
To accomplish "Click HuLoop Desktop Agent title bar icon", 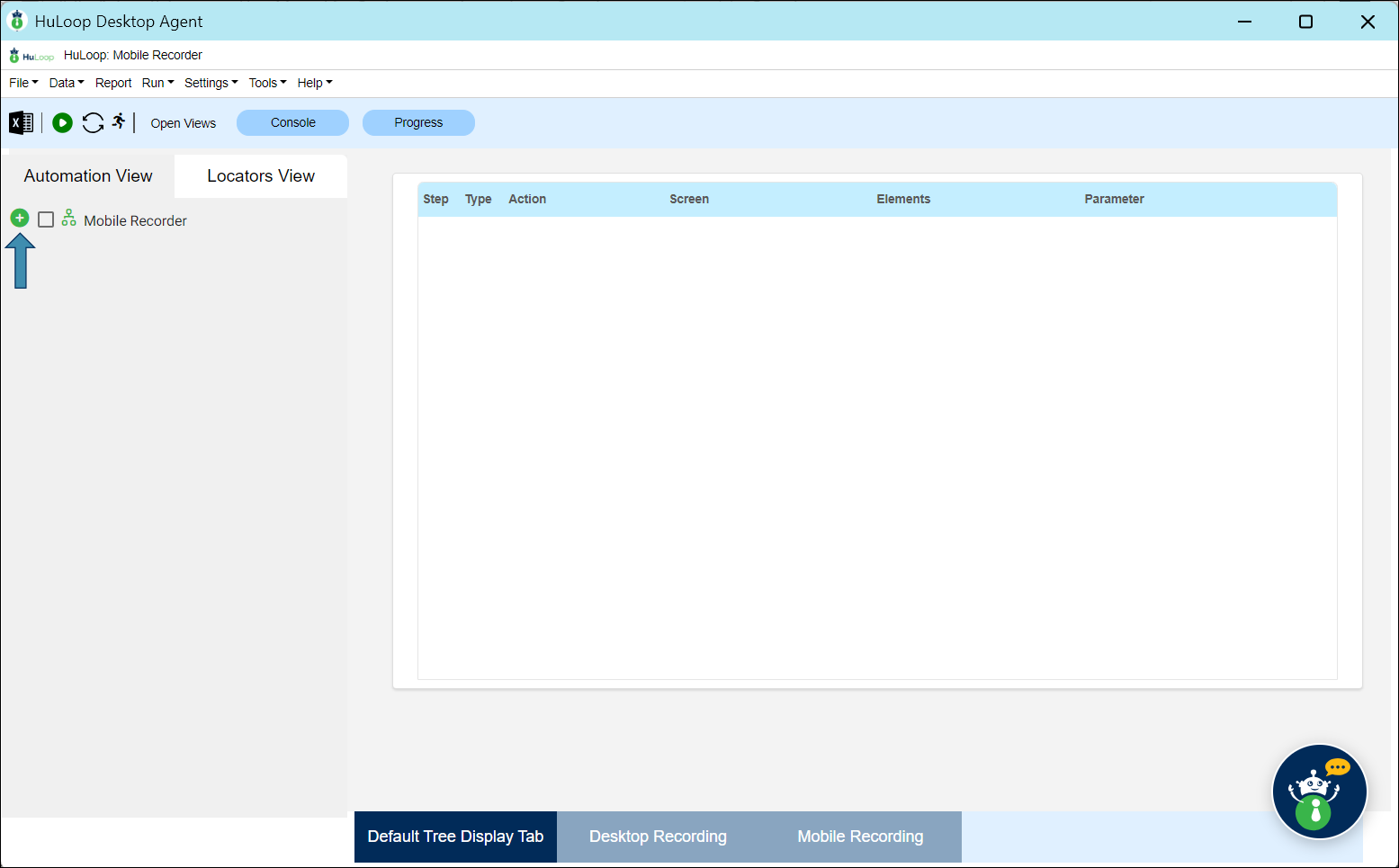I will pos(17,21).
